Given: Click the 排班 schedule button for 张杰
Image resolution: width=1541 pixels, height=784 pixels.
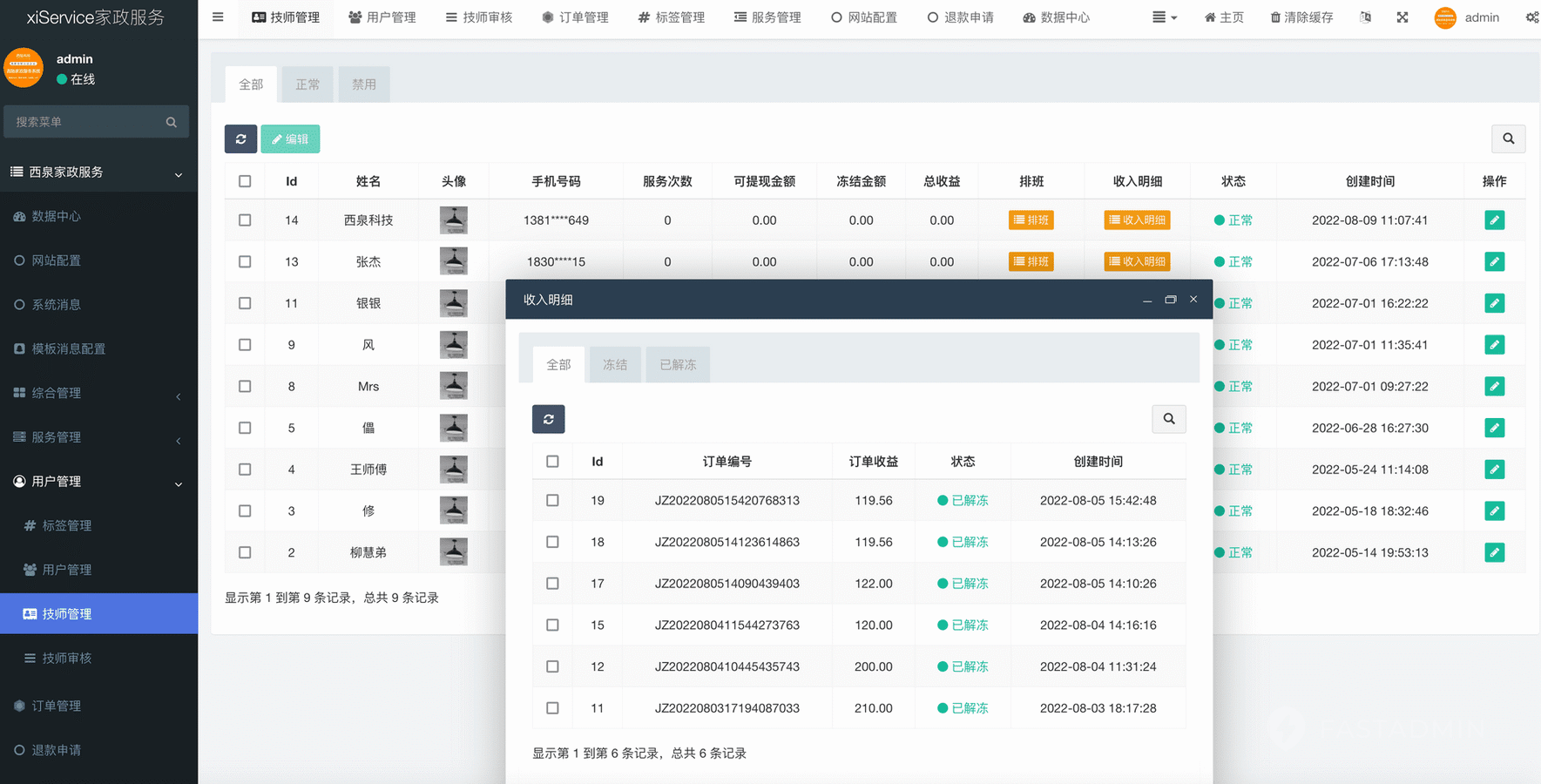Looking at the screenshot, I should point(1031,261).
